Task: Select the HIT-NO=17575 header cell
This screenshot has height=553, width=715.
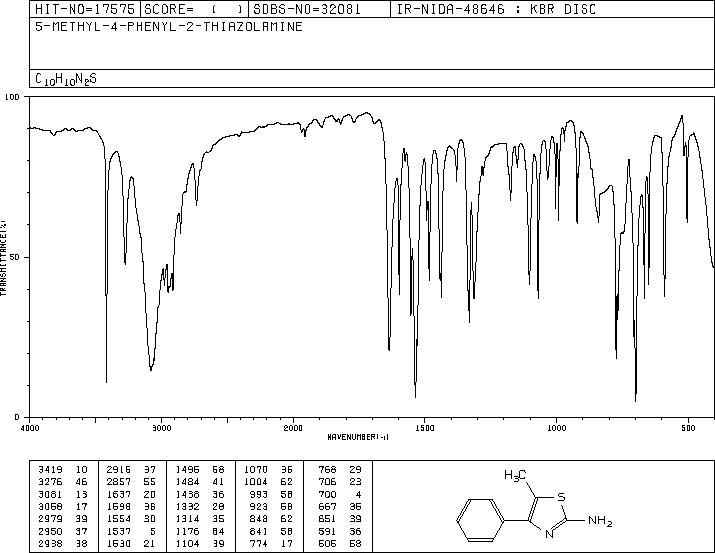Action: 85,9
